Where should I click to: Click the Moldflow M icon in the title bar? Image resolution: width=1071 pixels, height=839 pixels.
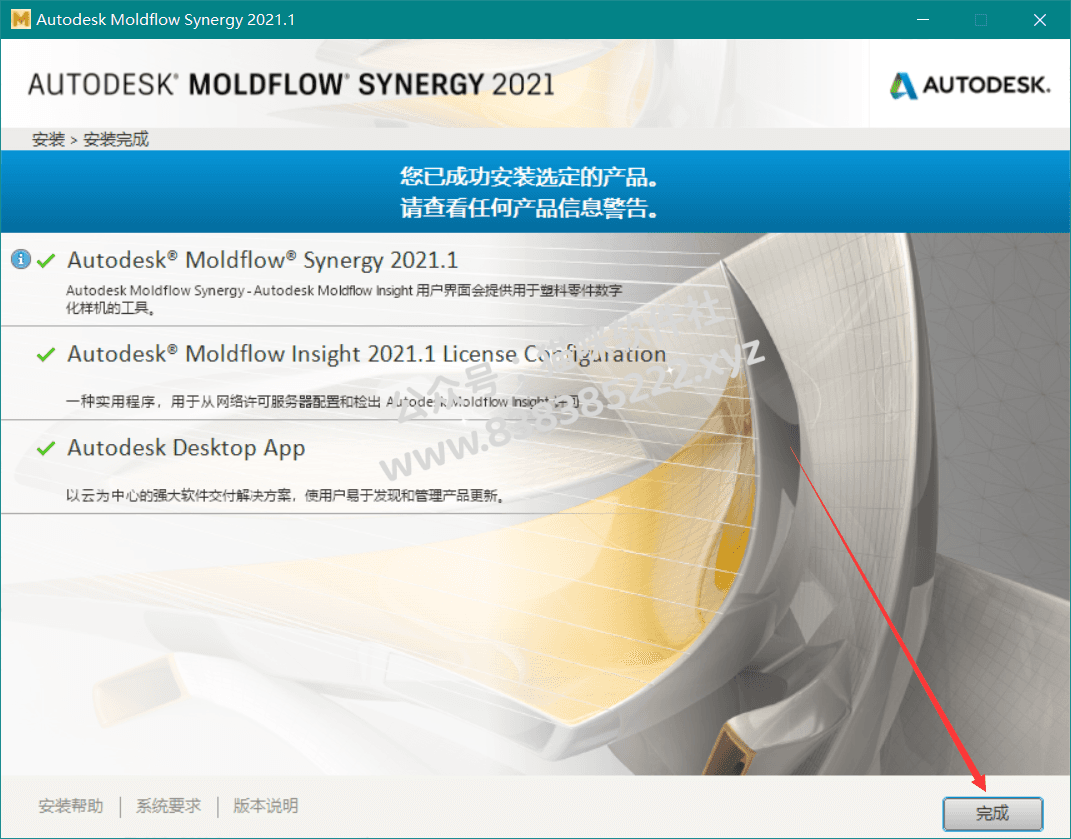21,19
